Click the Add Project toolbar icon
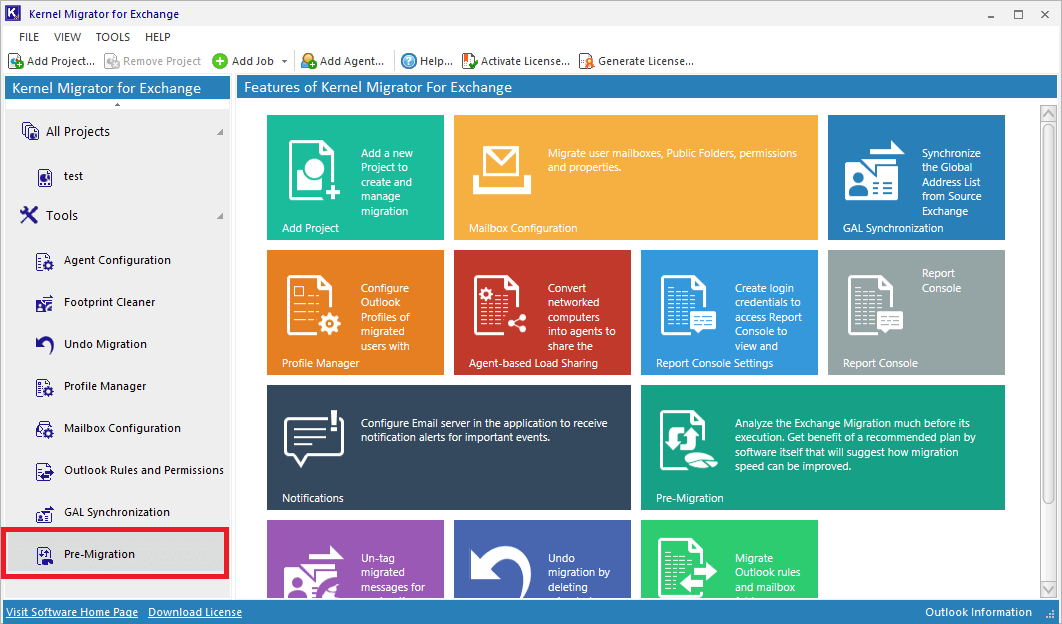This screenshot has width=1062, height=624. pyautogui.click(x=16, y=61)
